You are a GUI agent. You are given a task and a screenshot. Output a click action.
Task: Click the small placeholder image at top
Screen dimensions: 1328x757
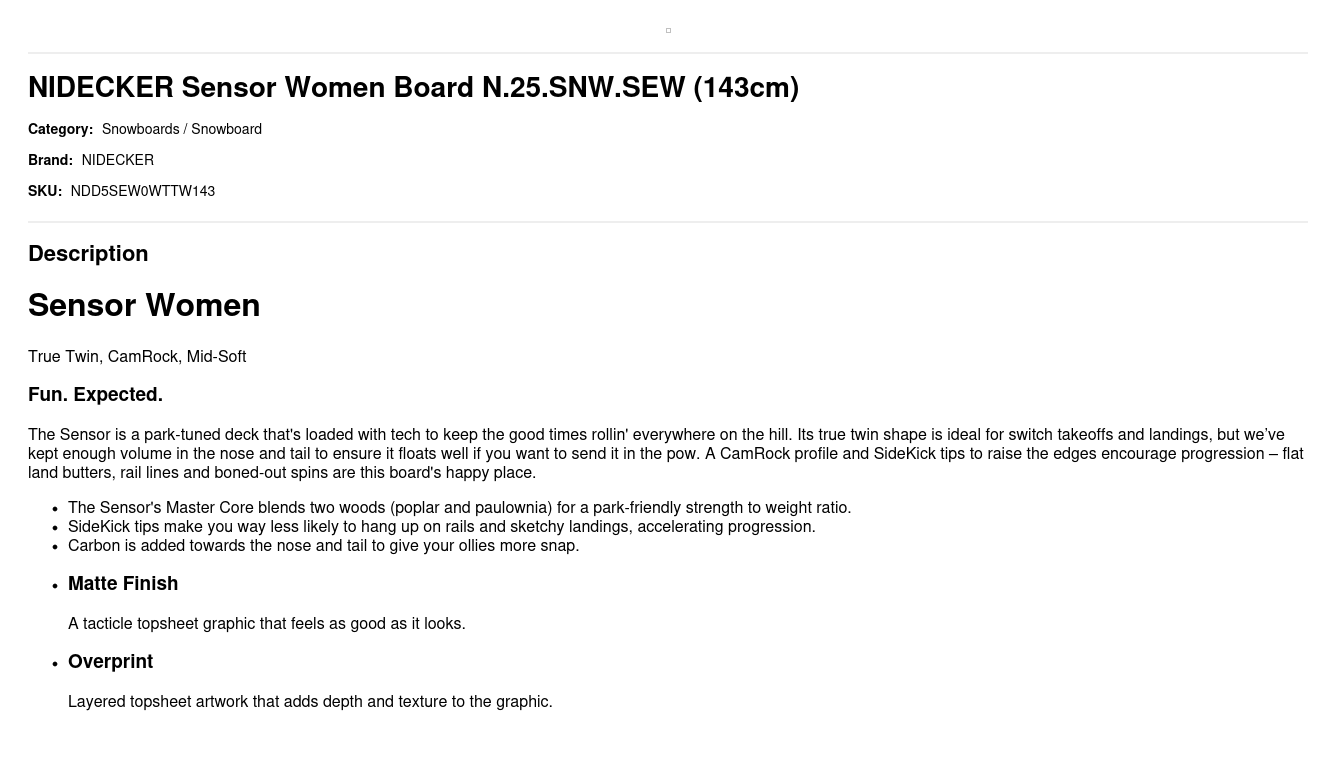tap(668, 30)
